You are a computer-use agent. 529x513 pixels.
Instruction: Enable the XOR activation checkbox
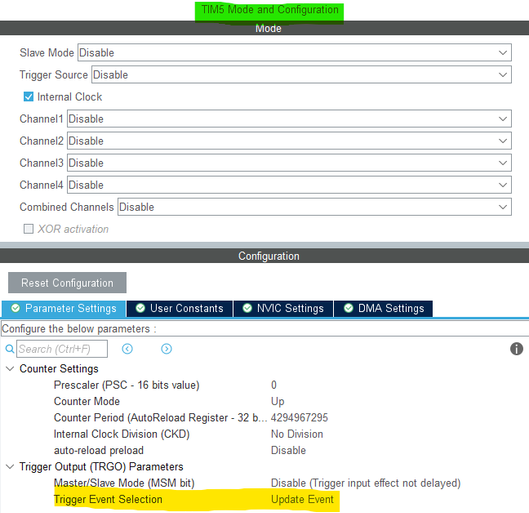[28, 229]
